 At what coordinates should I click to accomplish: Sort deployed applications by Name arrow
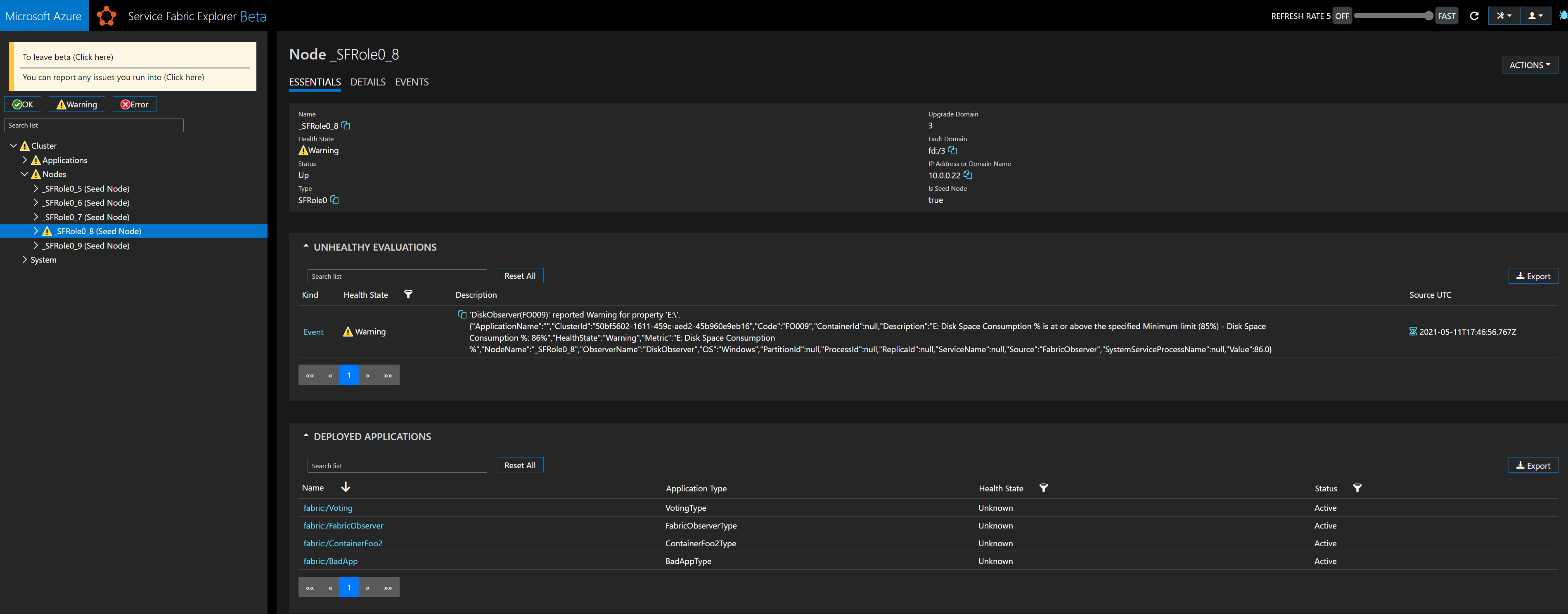tap(346, 487)
